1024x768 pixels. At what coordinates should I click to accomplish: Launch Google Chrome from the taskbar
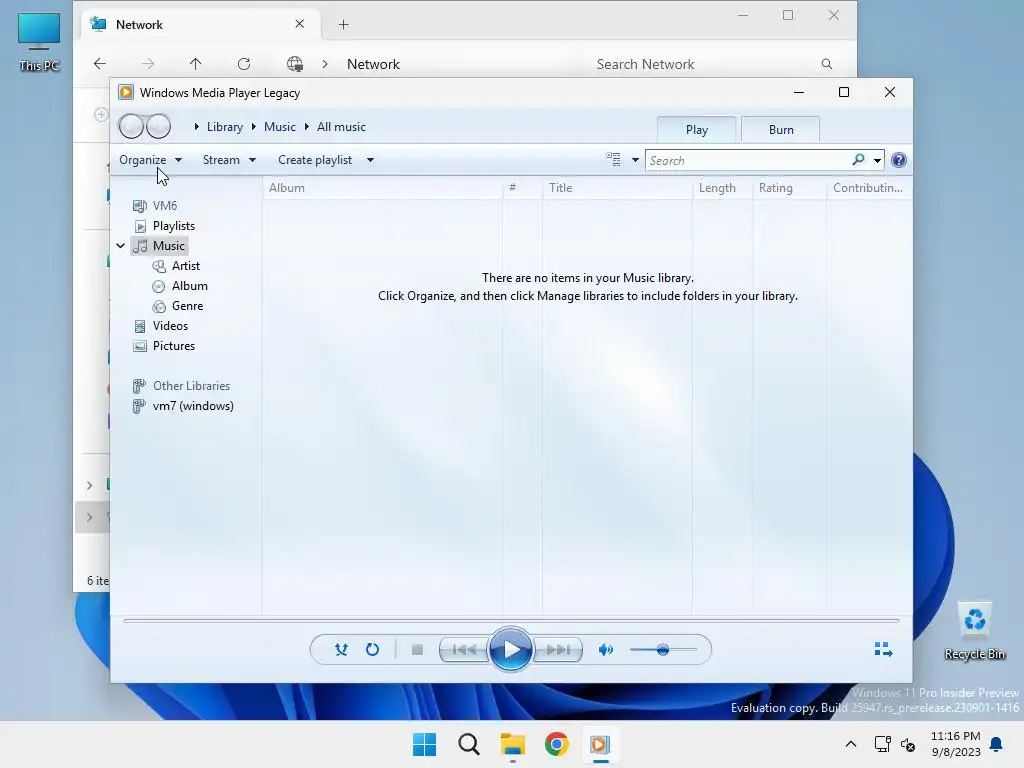[x=557, y=744]
